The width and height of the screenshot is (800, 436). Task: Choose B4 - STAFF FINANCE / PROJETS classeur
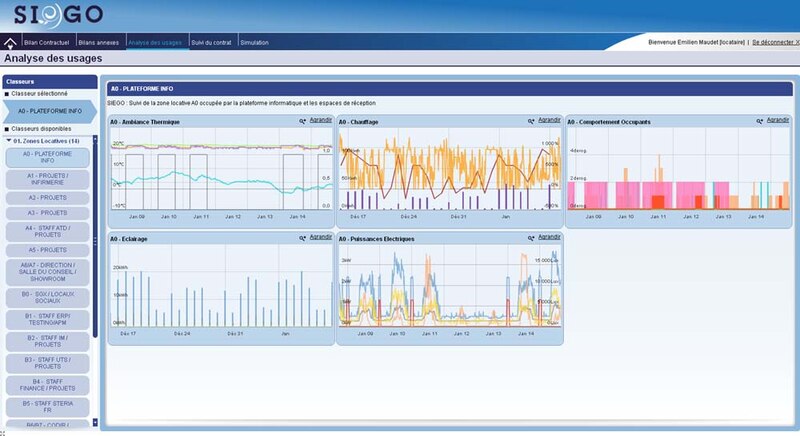47,384
